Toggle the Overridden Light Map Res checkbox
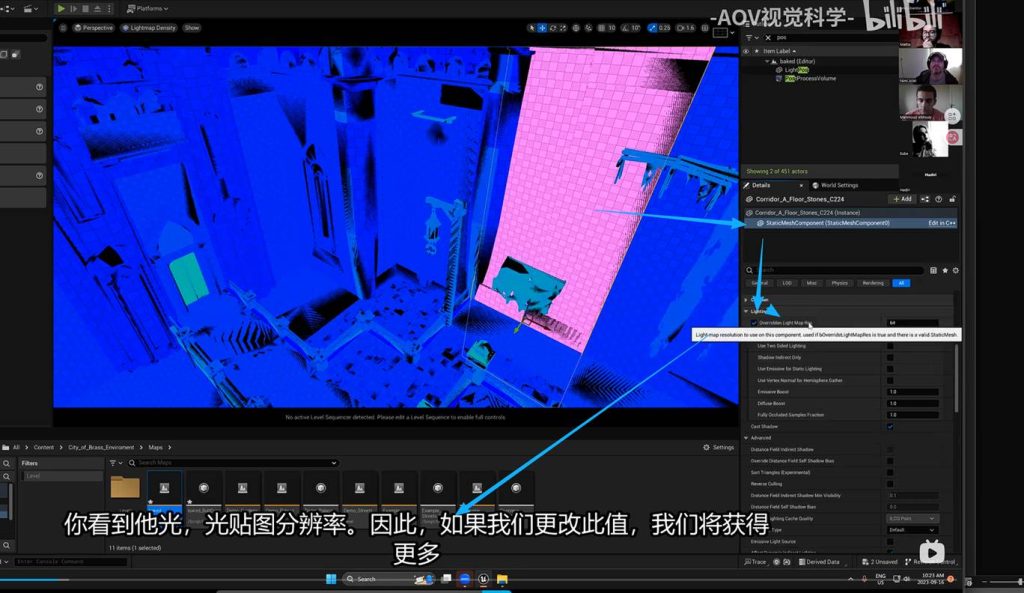 tap(754, 323)
